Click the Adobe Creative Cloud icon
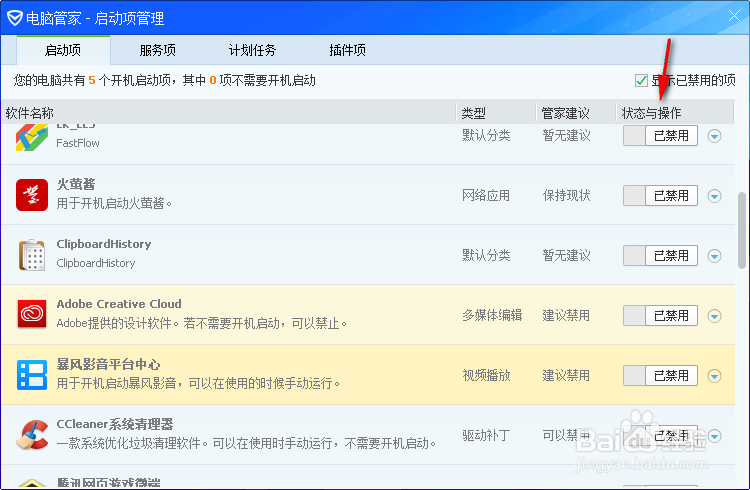750x490 pixels. tap(32, 314)
